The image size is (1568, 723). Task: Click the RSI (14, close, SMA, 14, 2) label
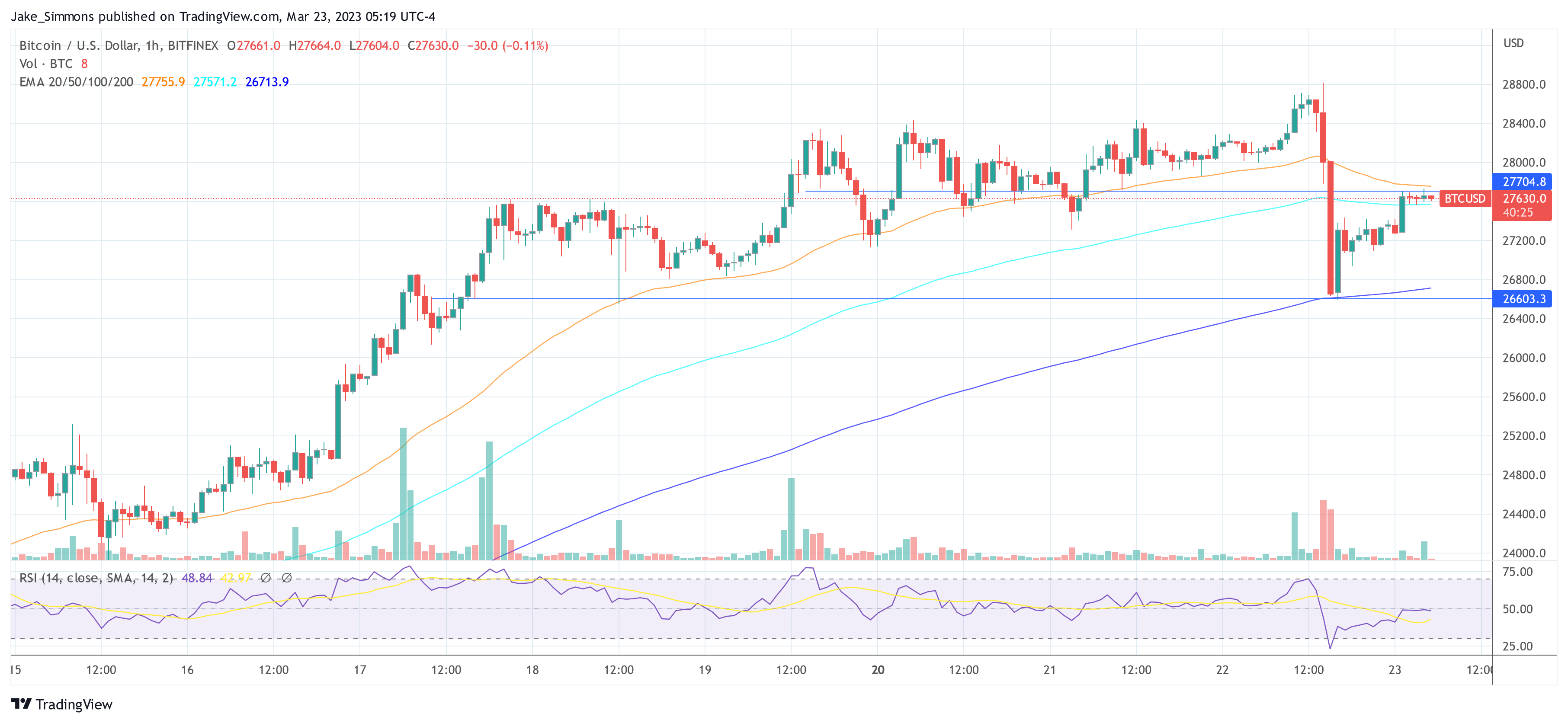point(97,578)
